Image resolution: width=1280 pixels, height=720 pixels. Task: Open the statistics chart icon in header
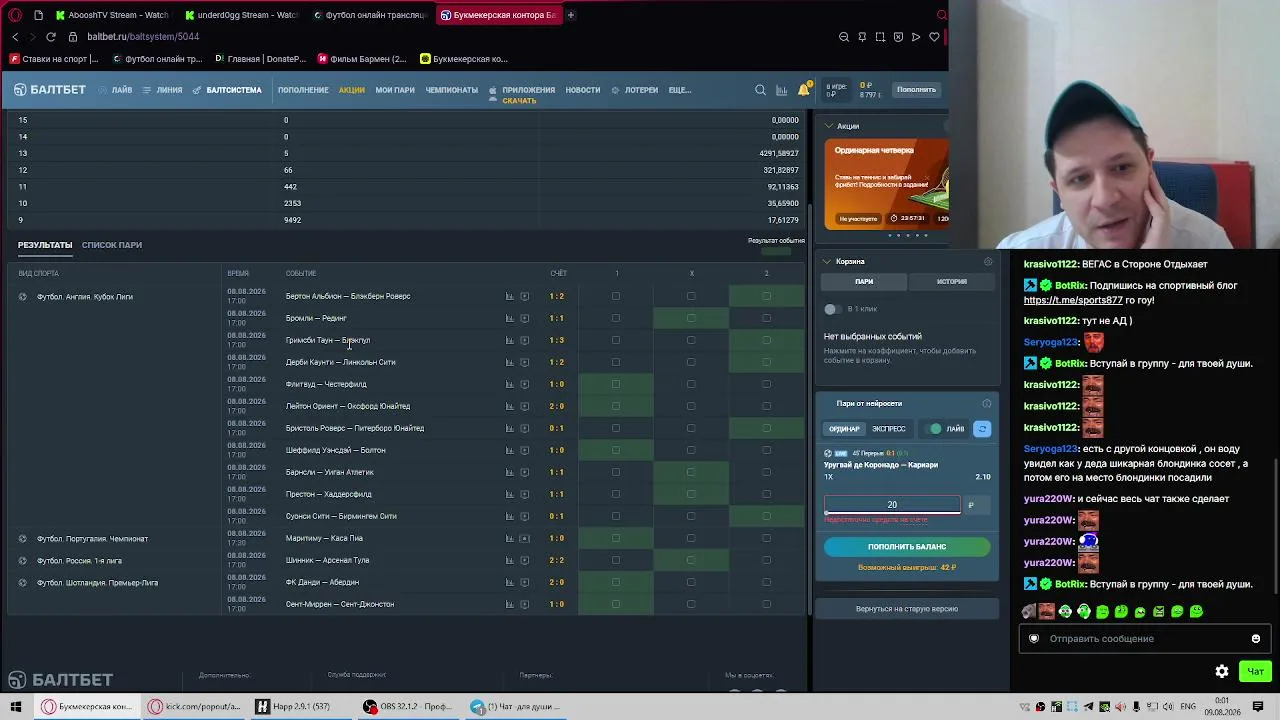[x=781, y=90]
